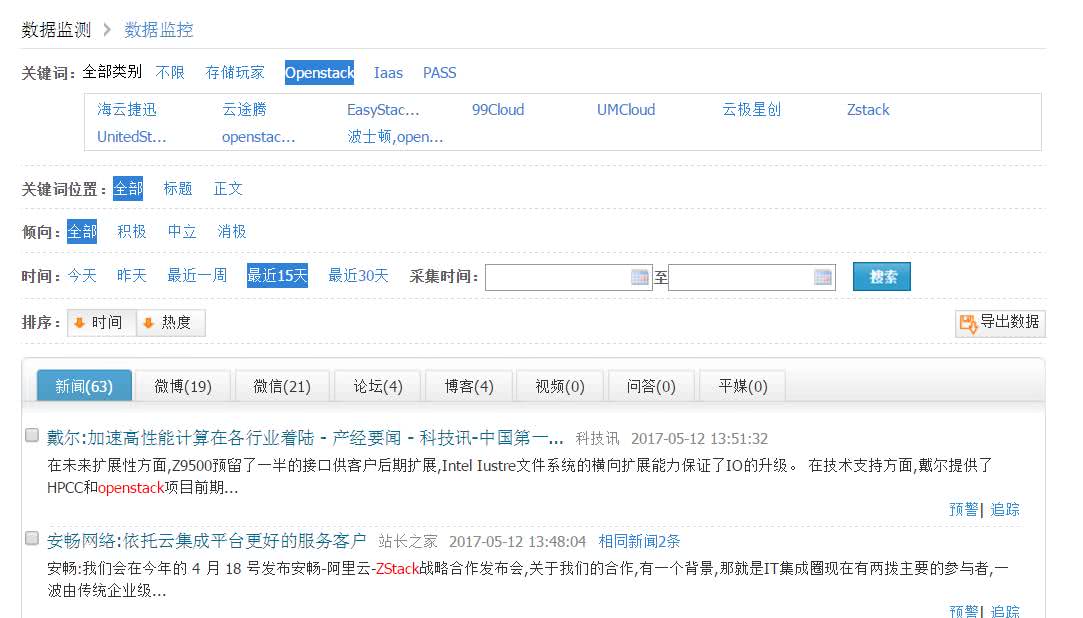Image resolution: width=1083 pixels, height=618 pixels.
Task: Set time range to 昨天
Action: pos(132,276)
